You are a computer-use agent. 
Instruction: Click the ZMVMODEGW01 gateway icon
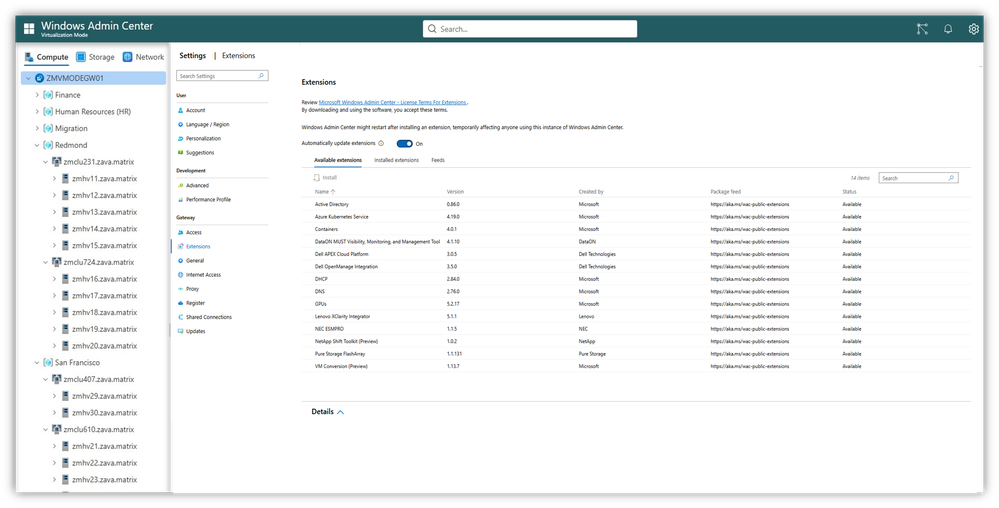point(40,78)
